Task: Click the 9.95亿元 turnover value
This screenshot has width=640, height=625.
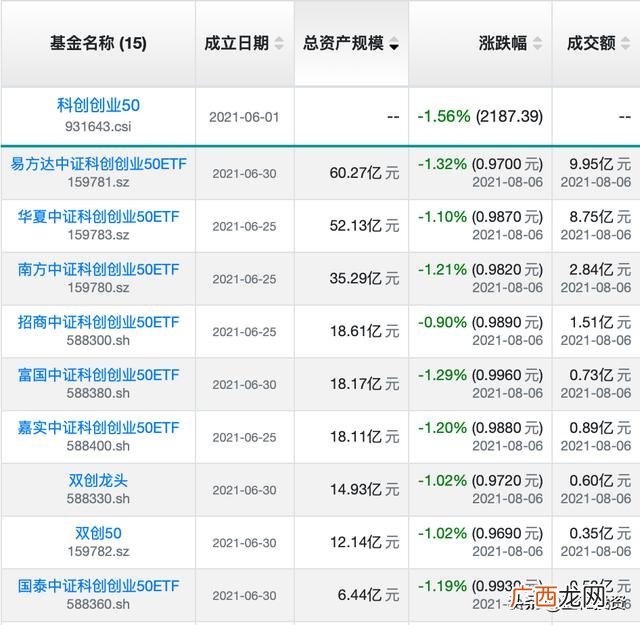Action: [600, 164]
